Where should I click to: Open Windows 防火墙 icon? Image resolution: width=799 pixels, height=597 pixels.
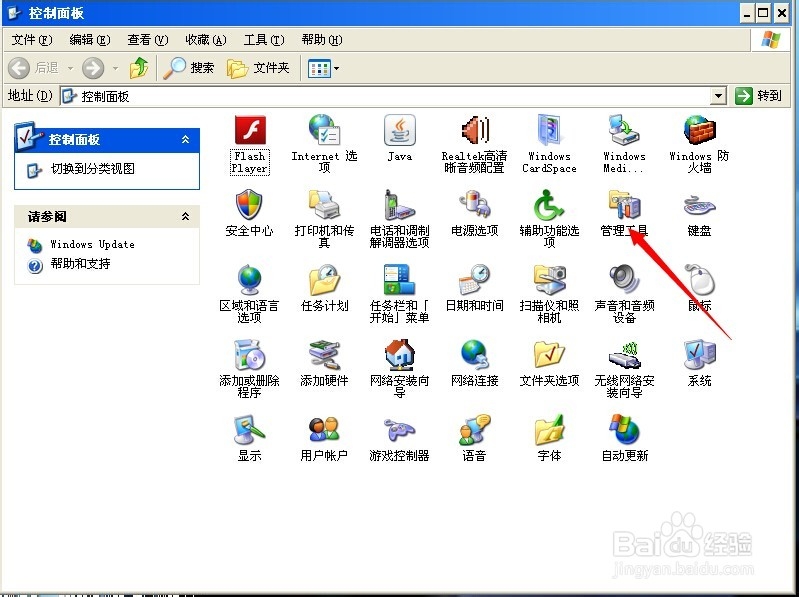tap(699, 130)
